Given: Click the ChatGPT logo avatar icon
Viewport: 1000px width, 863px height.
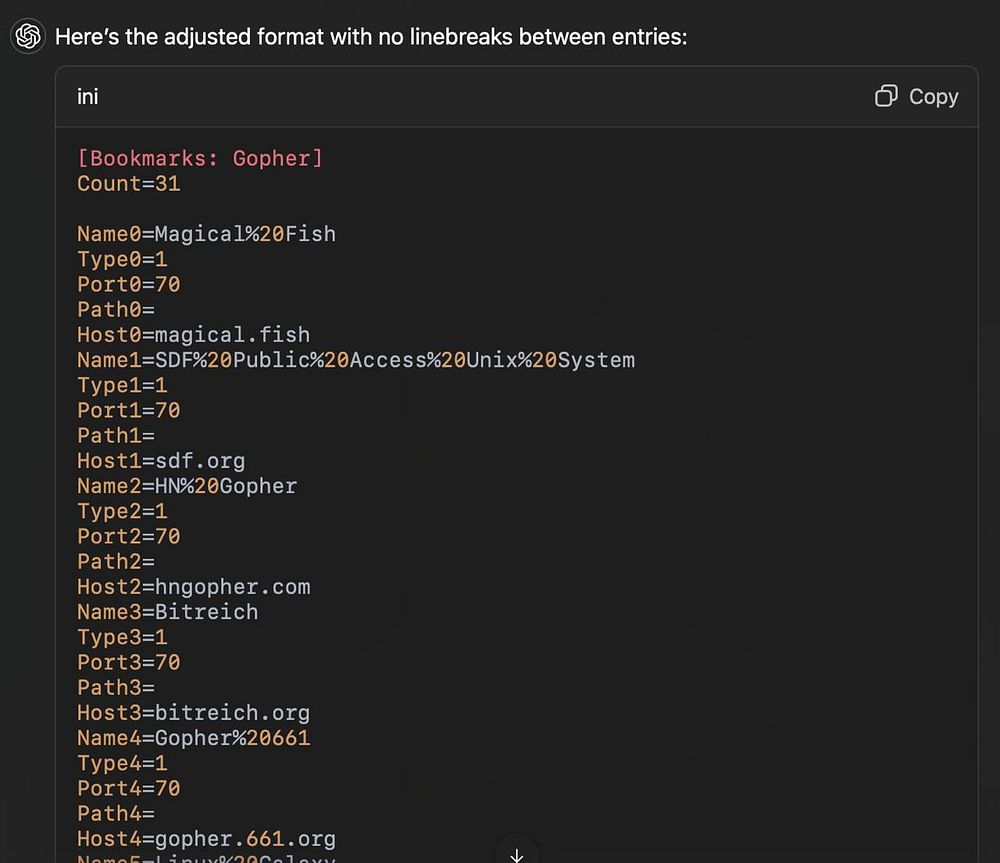Looking at the screenshot, I should click(28, 36).
